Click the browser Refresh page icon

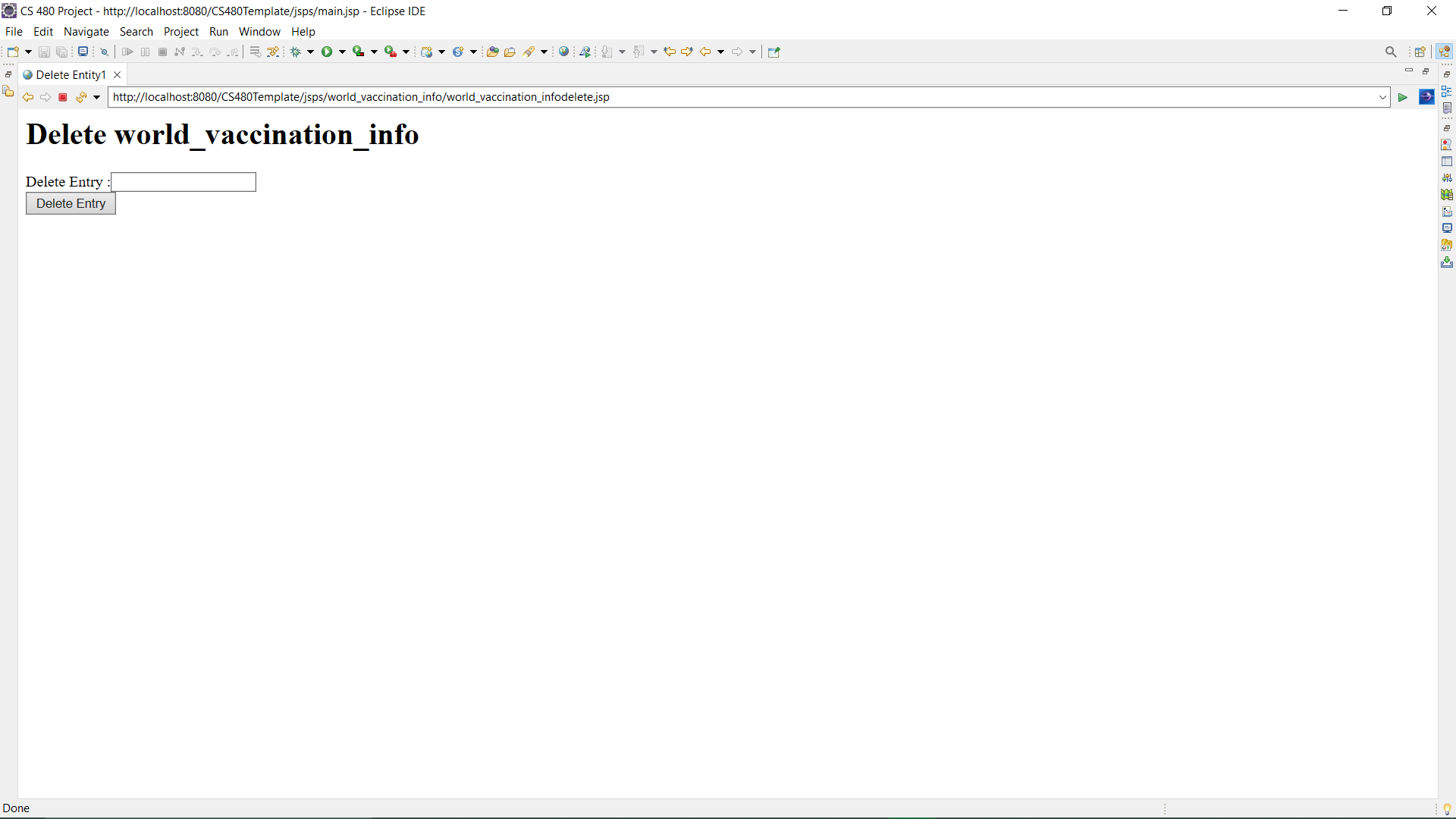[80, 97]
